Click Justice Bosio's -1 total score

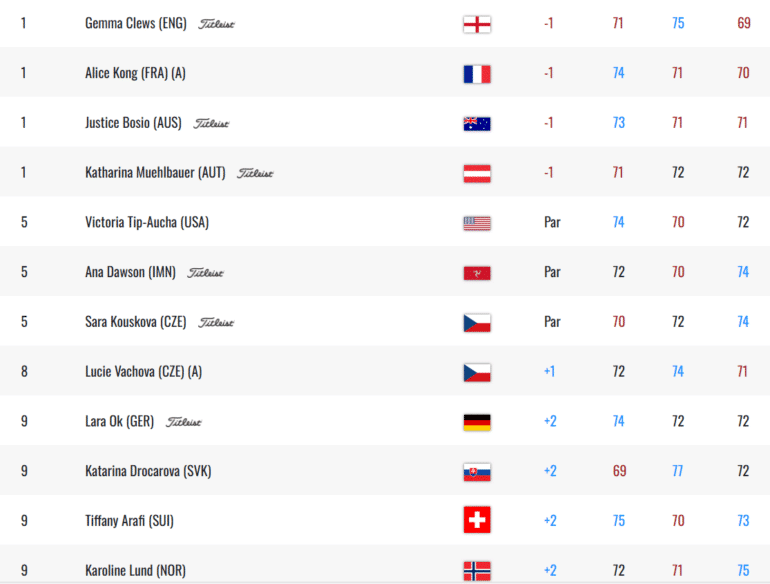pos(549,122)
